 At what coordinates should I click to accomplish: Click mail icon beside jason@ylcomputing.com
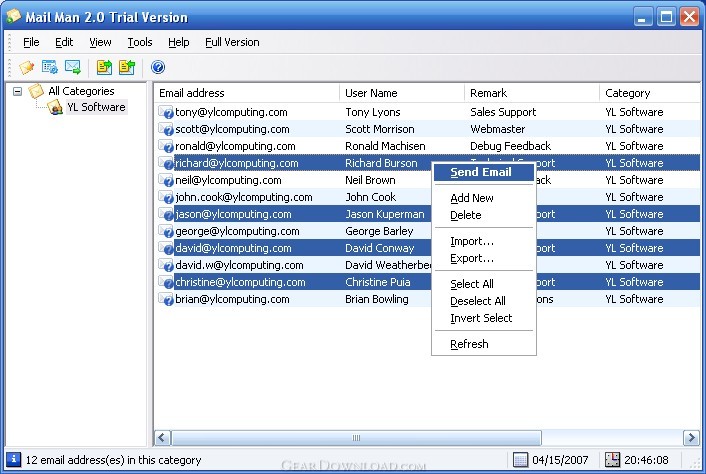click(x=166, y=214)
